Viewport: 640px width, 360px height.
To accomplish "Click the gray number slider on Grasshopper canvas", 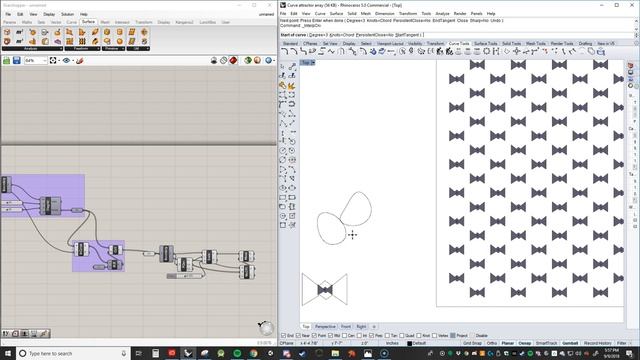I will 184,276.
